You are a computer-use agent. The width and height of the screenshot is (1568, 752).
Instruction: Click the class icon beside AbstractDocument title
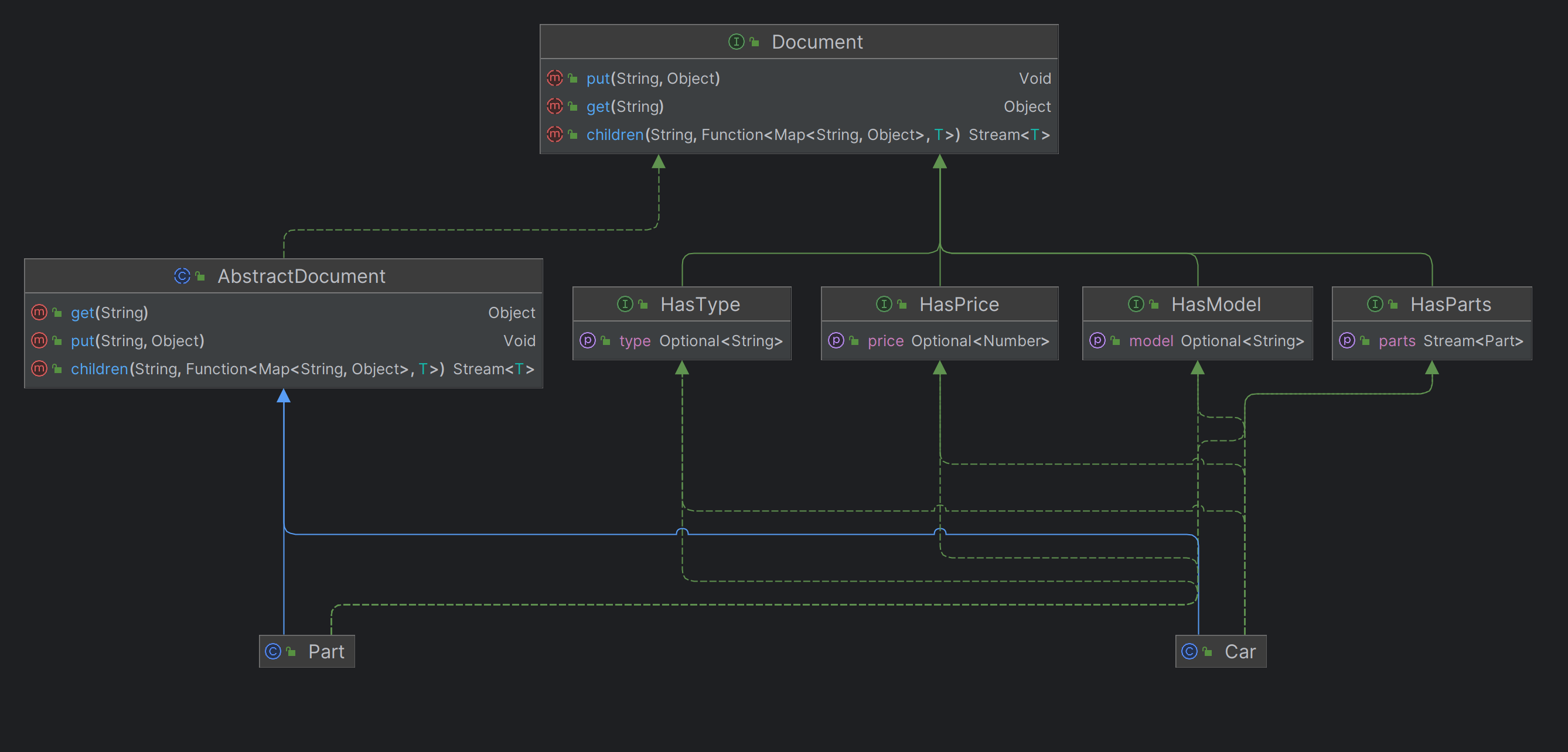coord(182,276)
